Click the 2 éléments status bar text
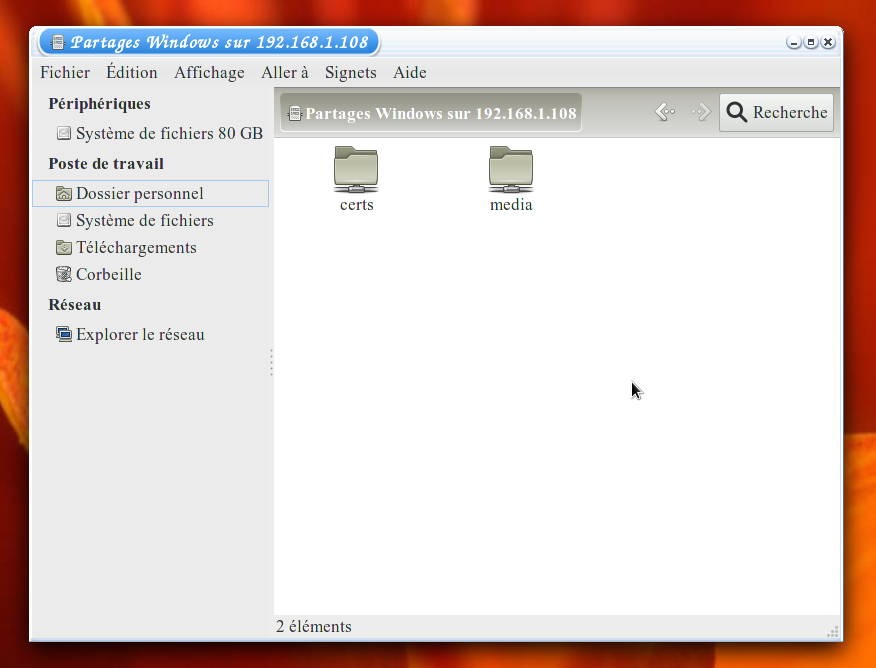This screenshot has height=668, width=876. pyautogui.click(x=314, y=627)
